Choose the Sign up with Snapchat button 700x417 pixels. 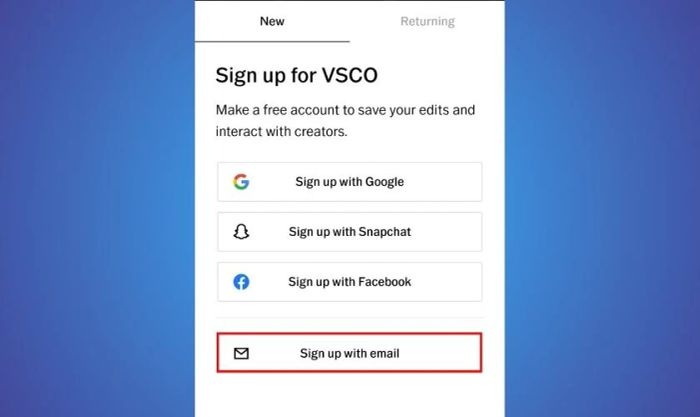[350, 232]
